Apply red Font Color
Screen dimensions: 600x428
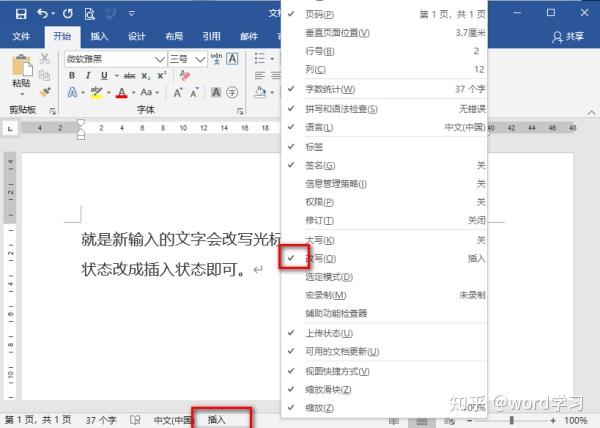click(x=122, y=92)
